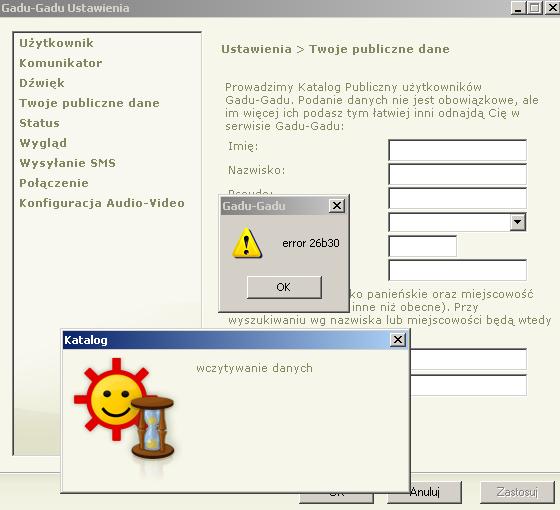Viewport: 560px width, 510px height.
Task: Close the Katalog loading window
Action: [x=398, y=340]
